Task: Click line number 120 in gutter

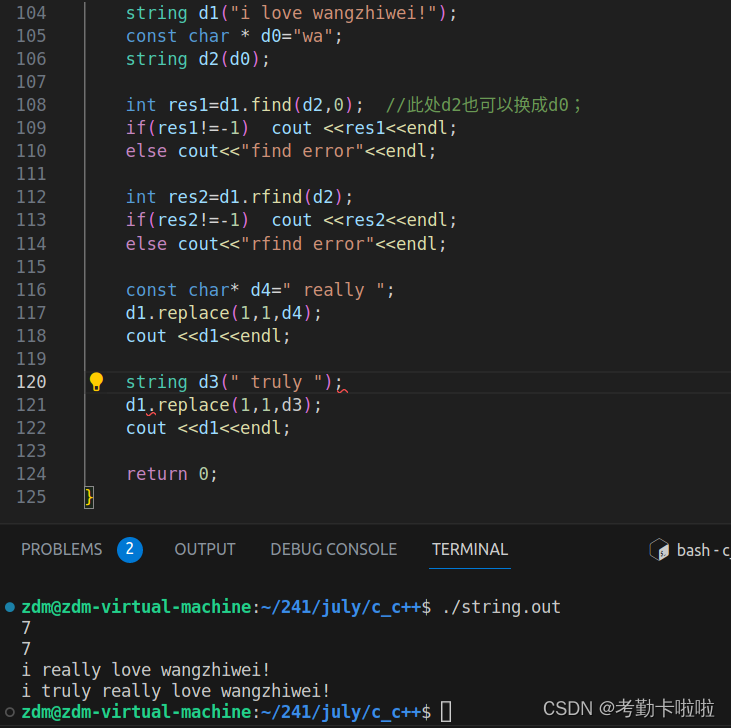Action: [31, 382]
